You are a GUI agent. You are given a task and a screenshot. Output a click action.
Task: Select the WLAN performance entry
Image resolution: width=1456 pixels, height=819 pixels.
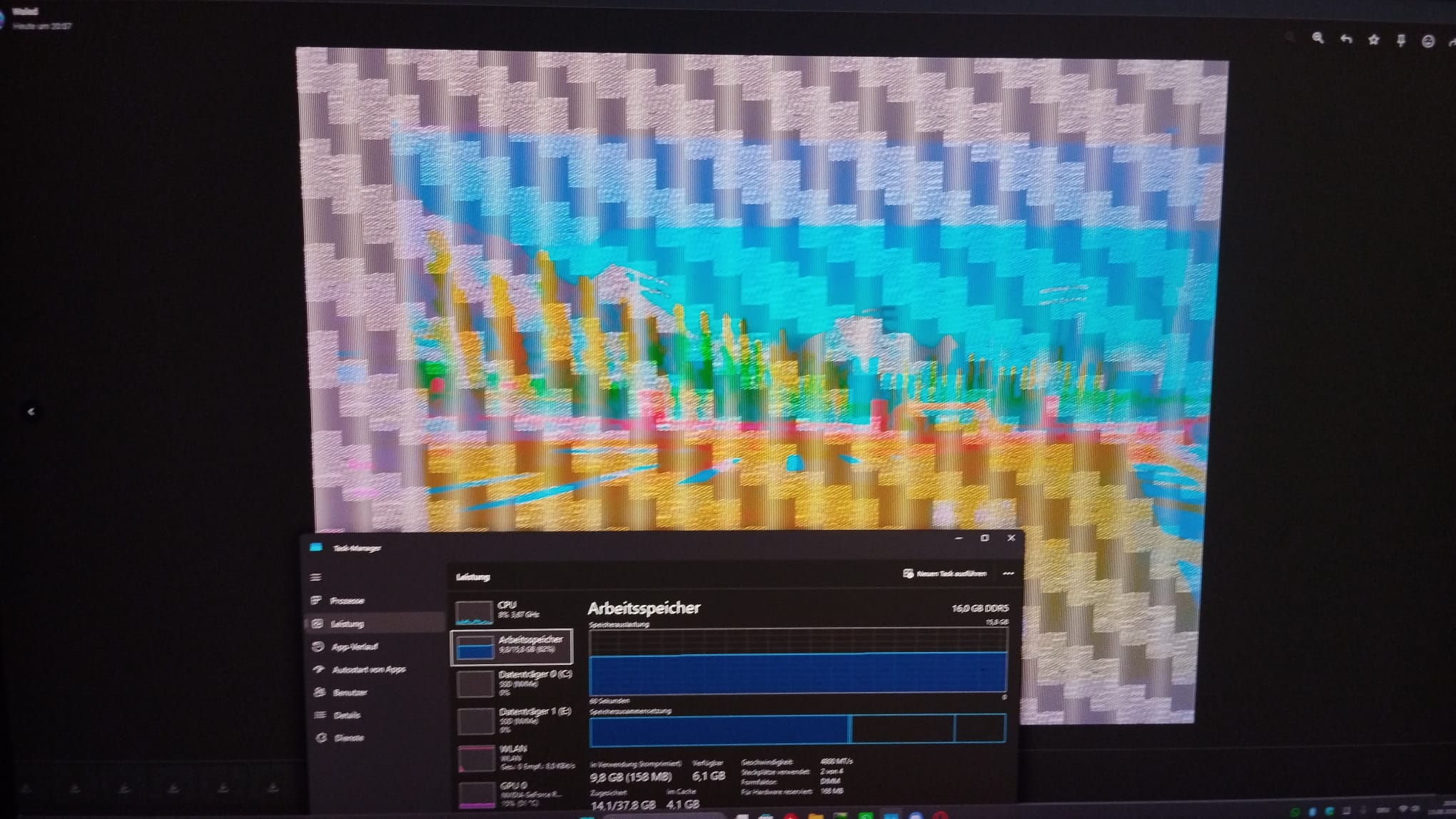[x=515, y=758]
